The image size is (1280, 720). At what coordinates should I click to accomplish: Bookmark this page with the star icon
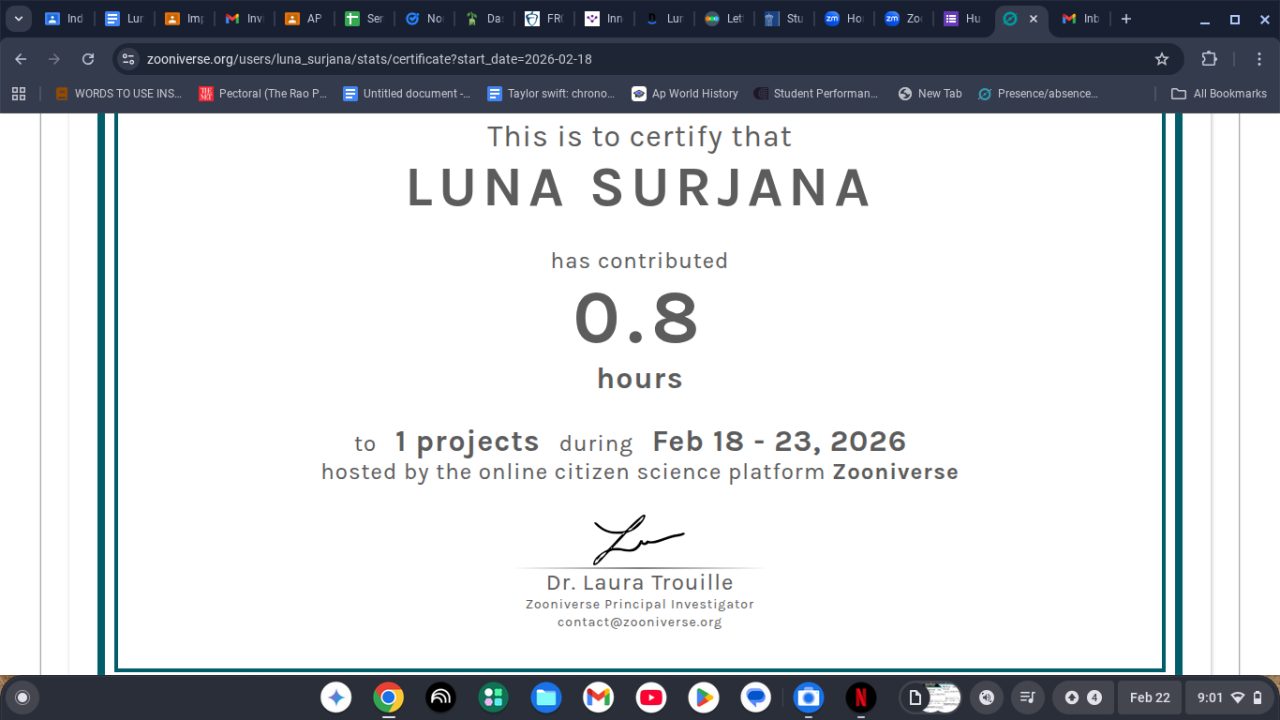coord(1162,59)
